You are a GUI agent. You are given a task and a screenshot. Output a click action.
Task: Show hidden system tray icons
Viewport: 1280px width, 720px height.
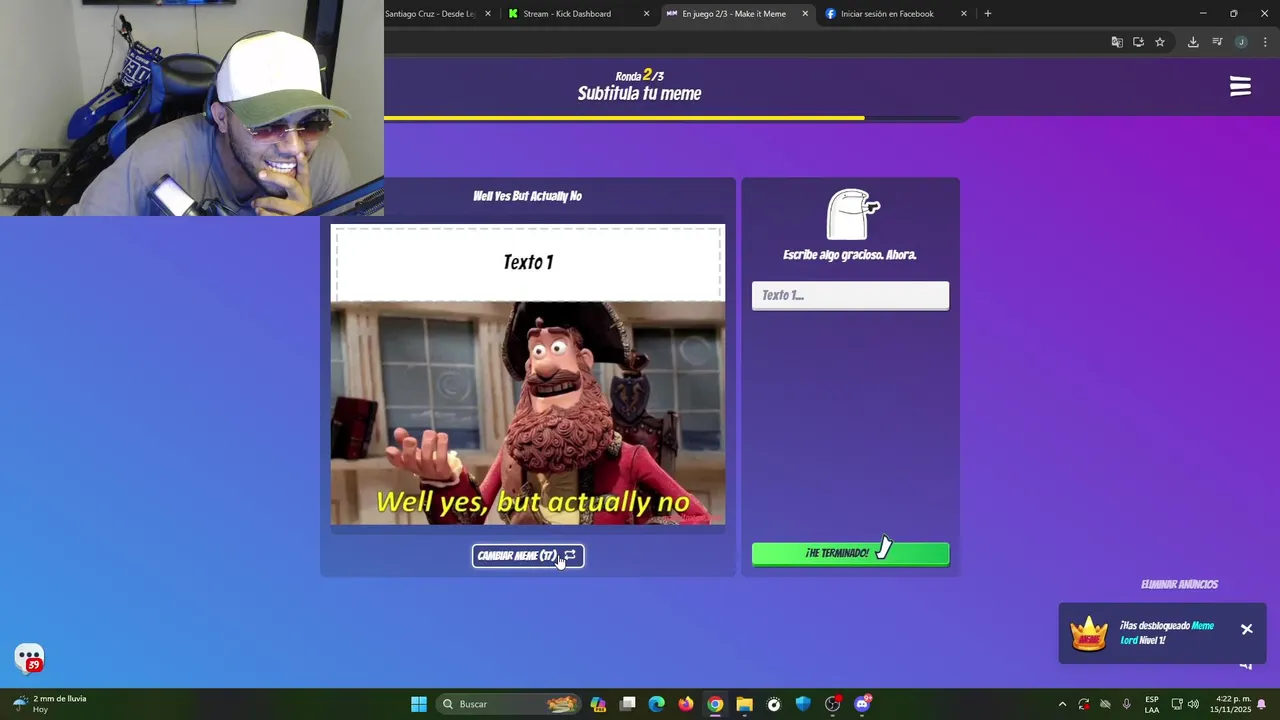[1062, 704]
